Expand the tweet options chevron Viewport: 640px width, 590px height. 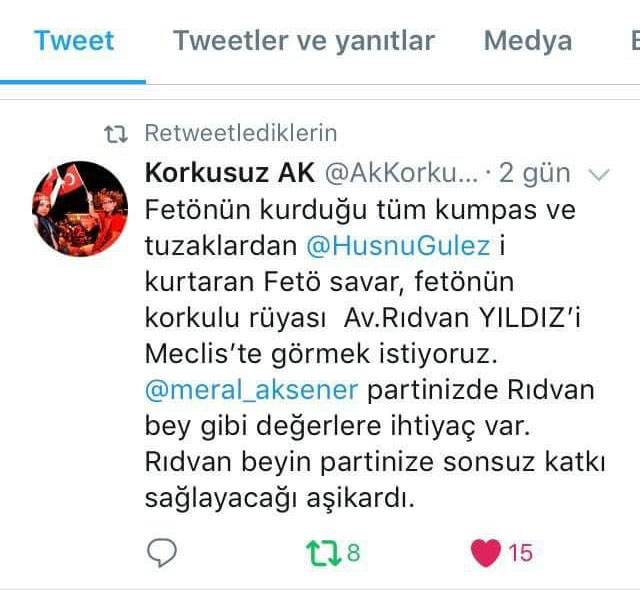pos(598,175)
